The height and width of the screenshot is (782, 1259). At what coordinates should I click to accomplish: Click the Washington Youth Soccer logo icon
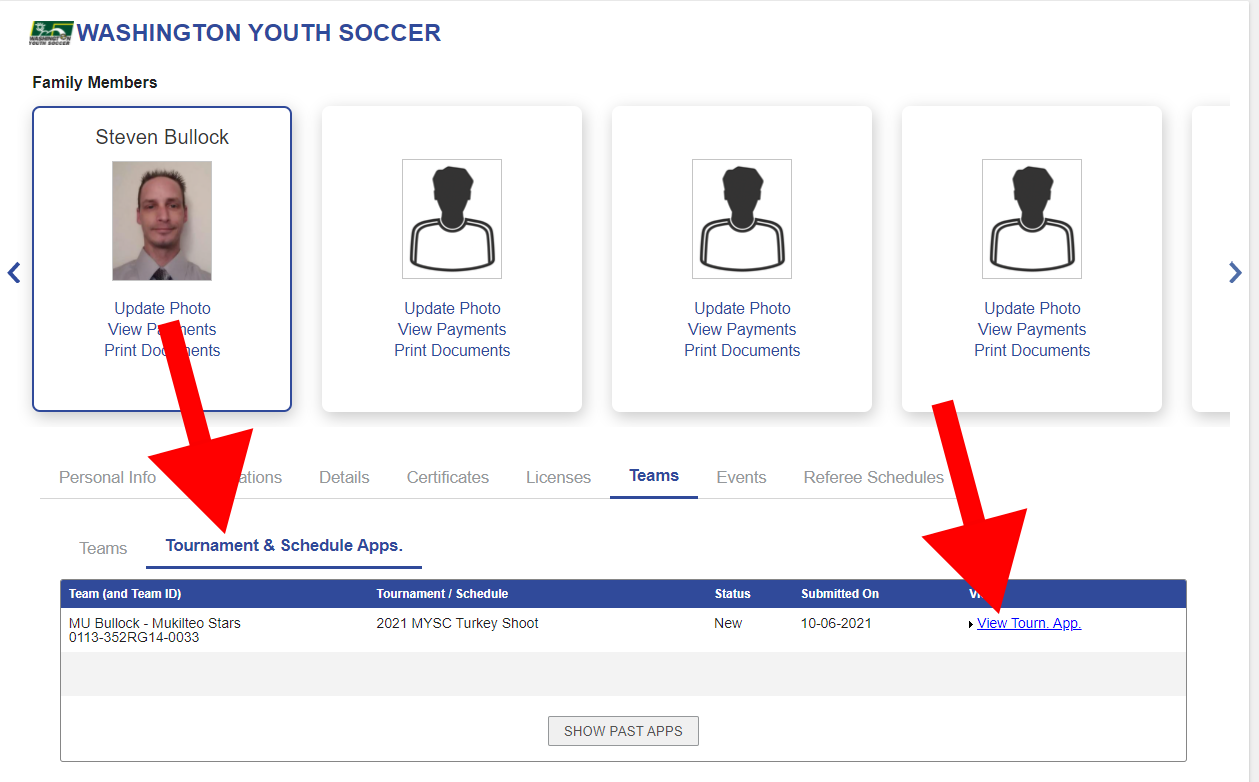[52, 33]
